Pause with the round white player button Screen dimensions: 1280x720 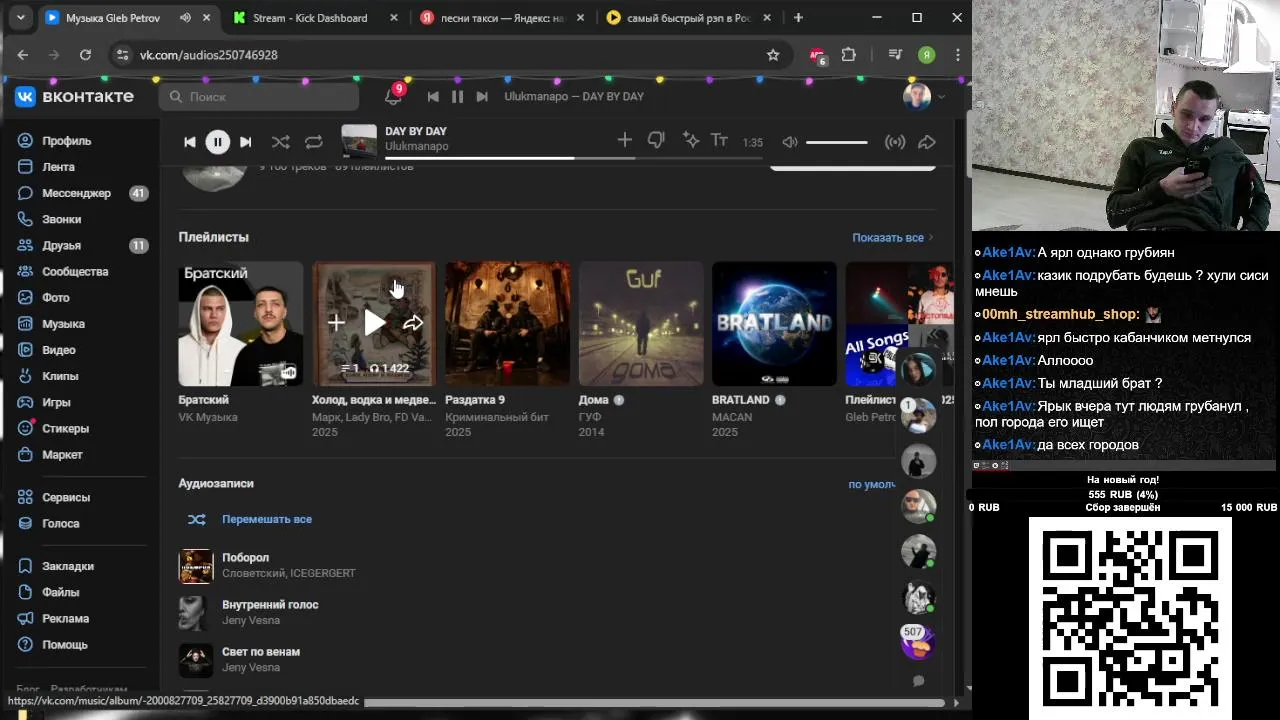[x=217, y=142]
